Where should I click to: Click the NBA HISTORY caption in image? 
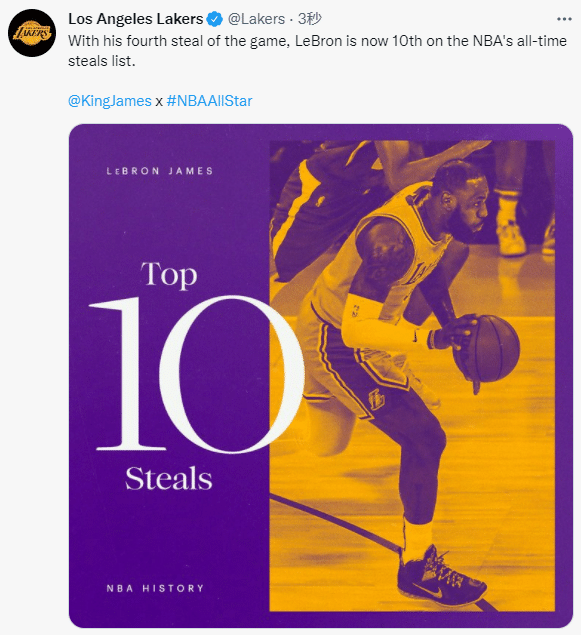pos(155,588)
